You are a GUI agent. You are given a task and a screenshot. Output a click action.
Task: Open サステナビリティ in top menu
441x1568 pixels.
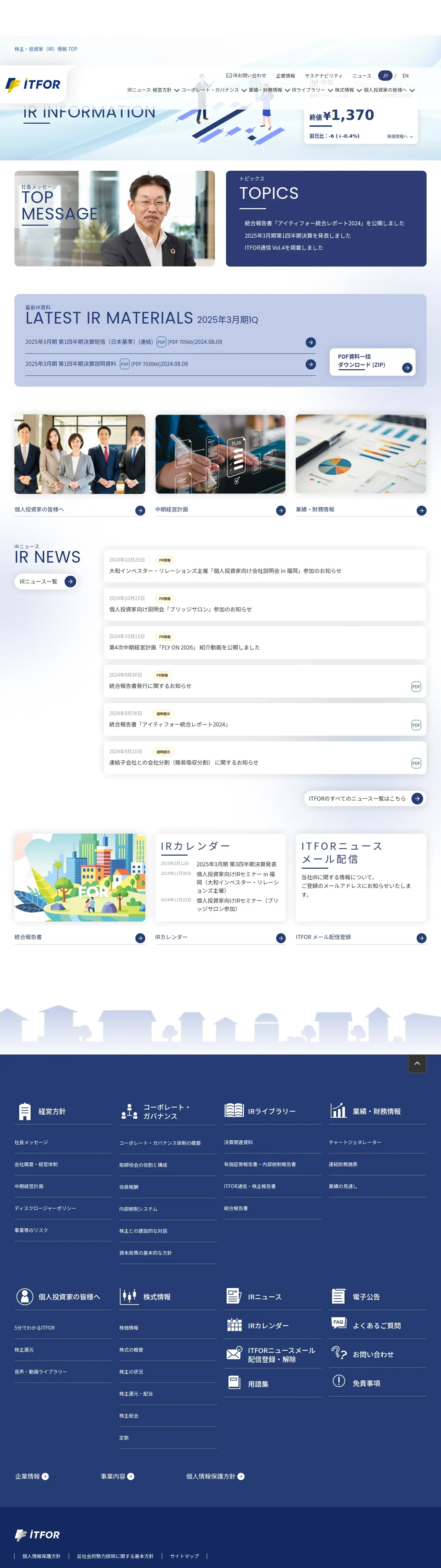(x=324, y=76)
